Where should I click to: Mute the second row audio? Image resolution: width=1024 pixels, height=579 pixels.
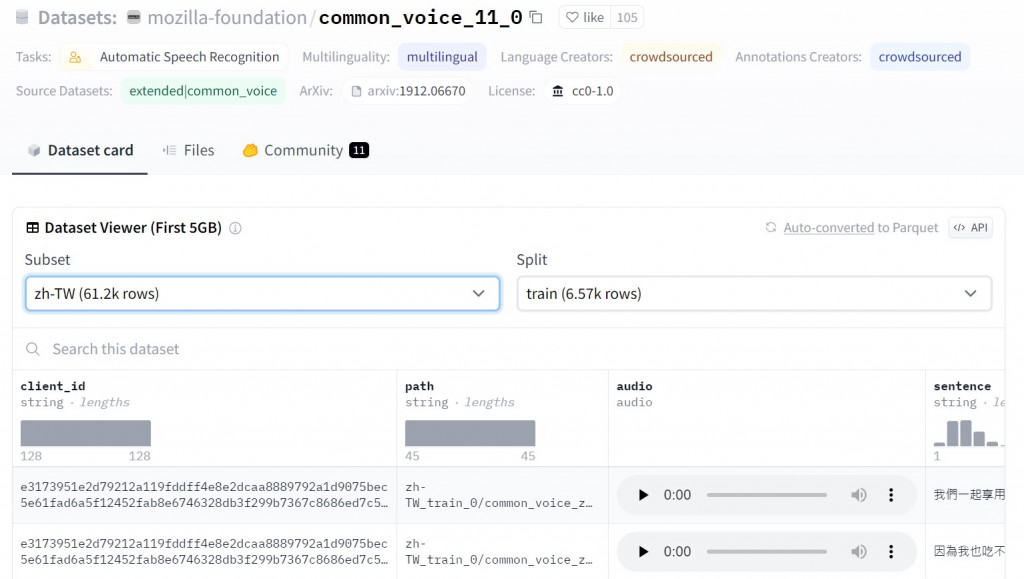(x=859, y=552)
